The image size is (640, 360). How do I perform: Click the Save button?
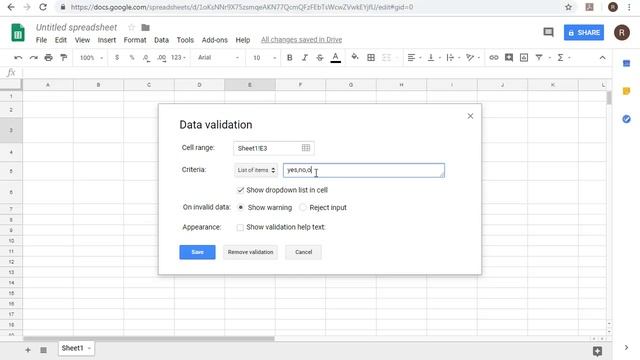click(197, 252)
